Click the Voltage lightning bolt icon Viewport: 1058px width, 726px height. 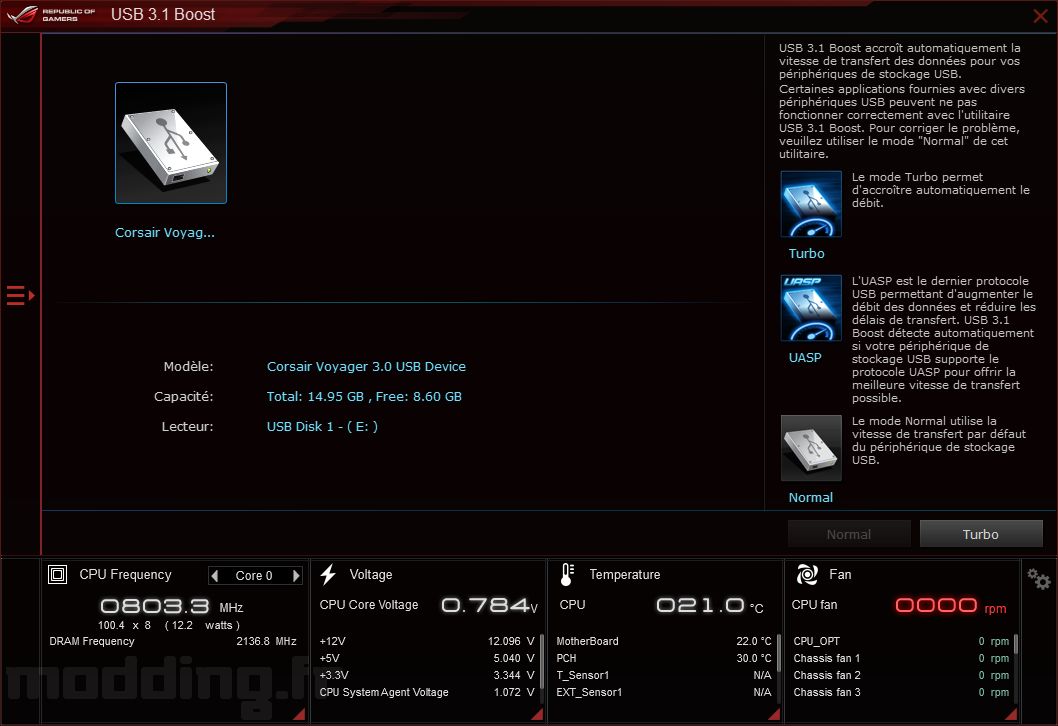(x=328, y=574)
